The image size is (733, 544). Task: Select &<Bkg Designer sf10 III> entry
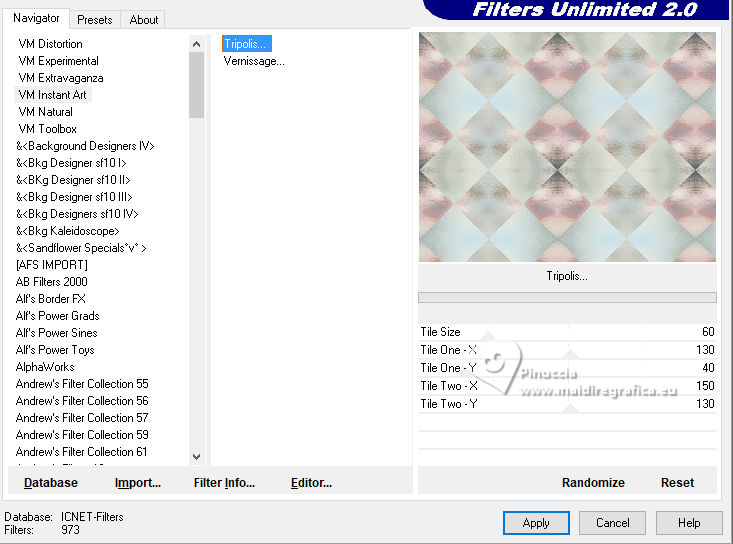click(74, 197)
